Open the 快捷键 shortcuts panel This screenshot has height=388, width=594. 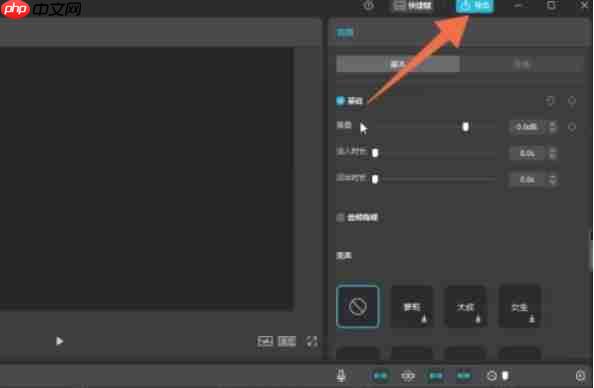click(x=413, y=6)
